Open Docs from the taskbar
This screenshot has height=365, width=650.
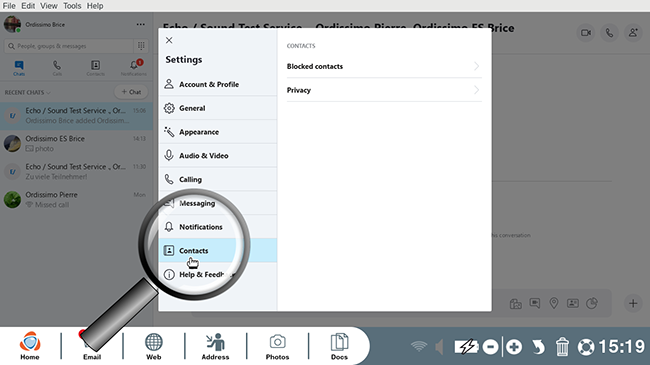pos(339,346)
